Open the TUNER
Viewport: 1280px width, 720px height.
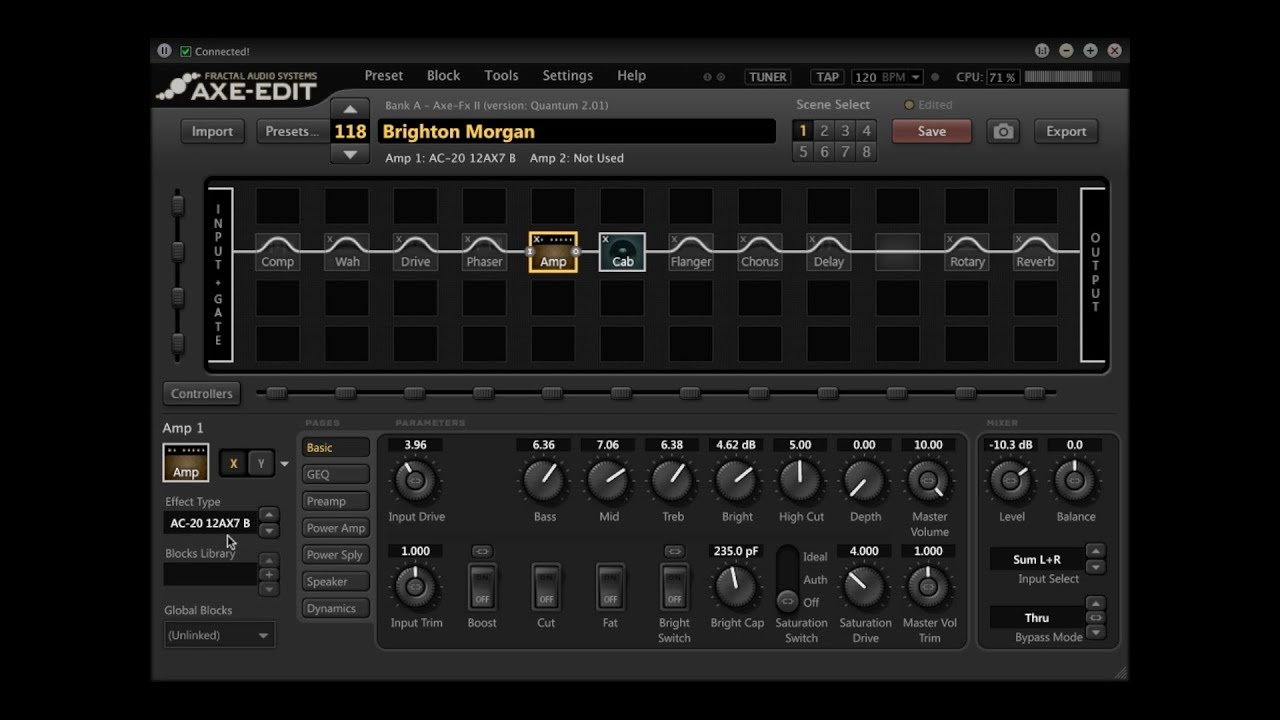click(x=768, y=77)
